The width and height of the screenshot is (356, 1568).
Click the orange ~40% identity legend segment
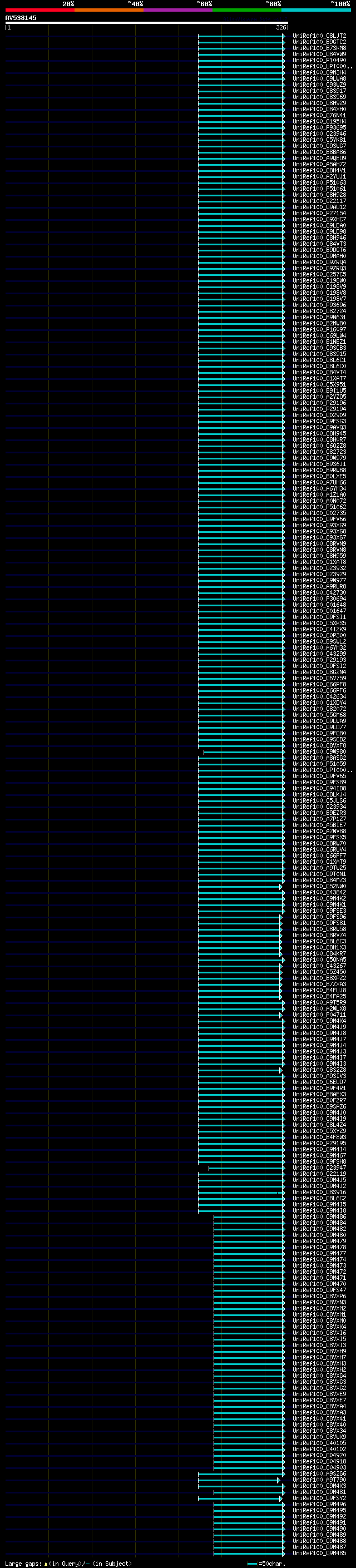coord(109,10)
